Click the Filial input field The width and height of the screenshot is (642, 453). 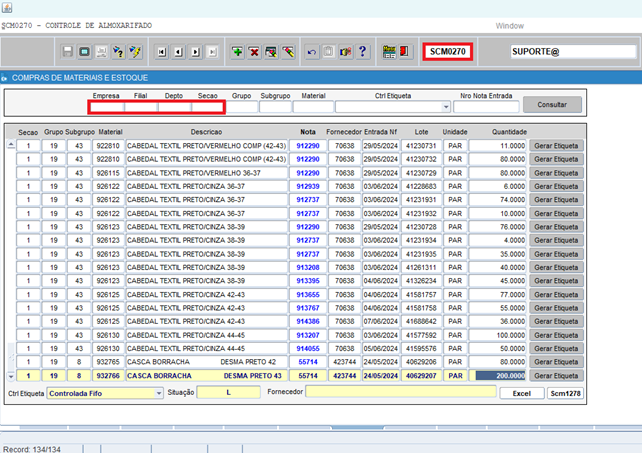141,107
